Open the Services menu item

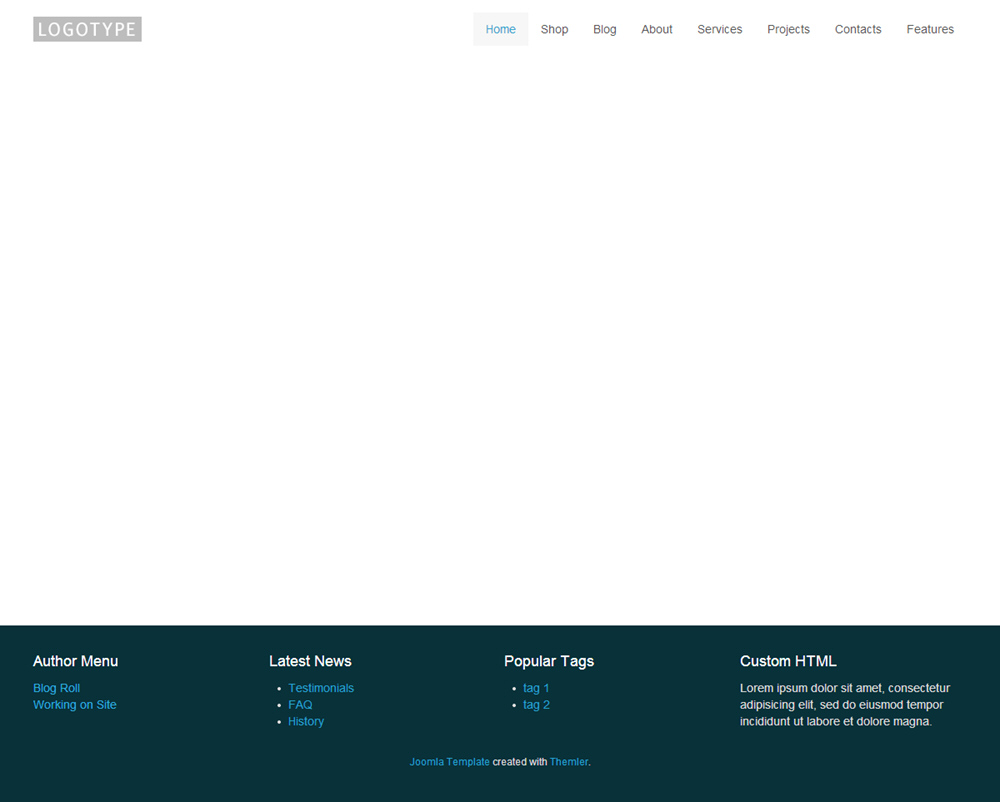tap(719, 29)
